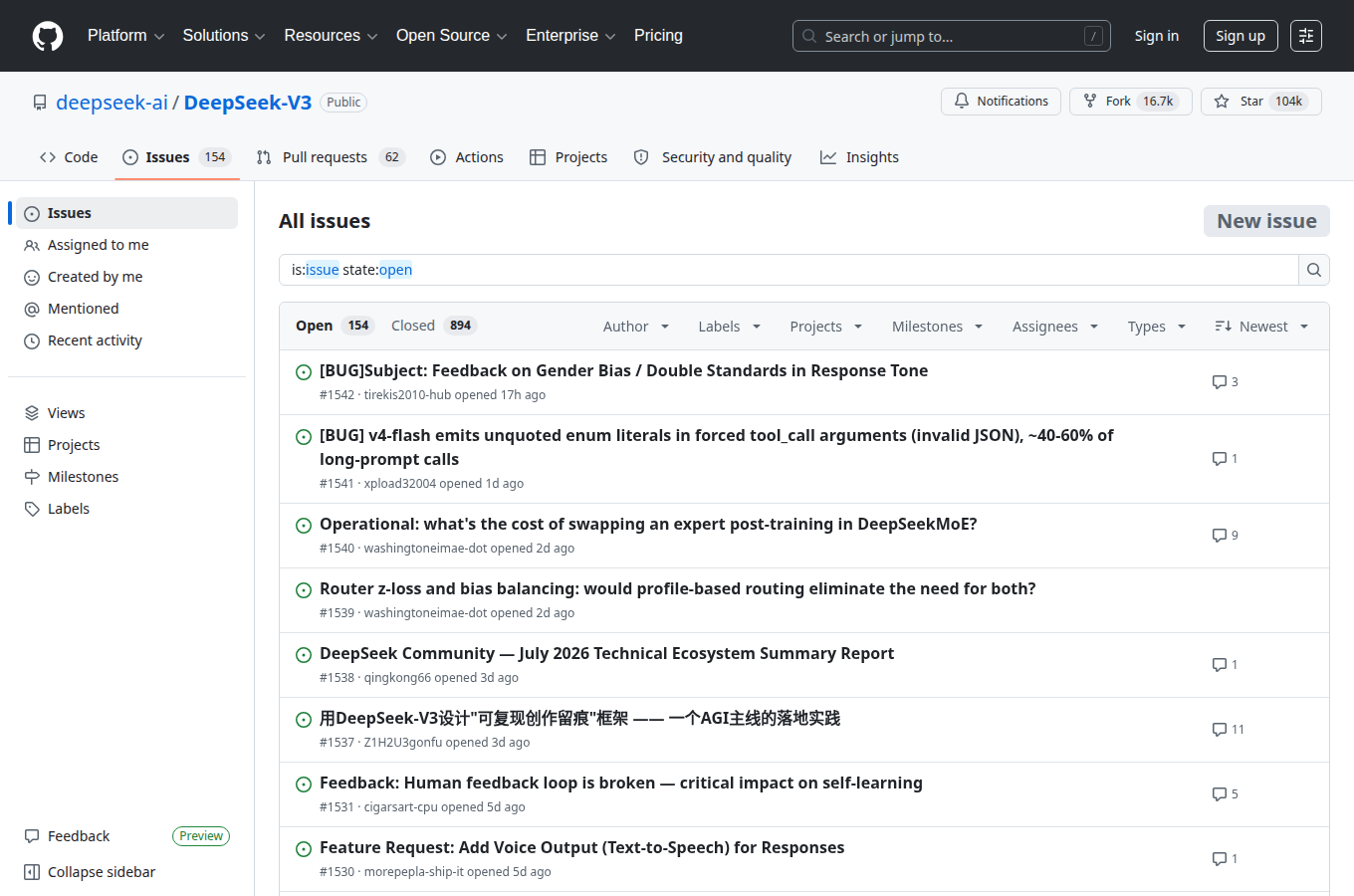Click the open-issue icon for issue #1542
The width and height of the screenshot is (1354, 896).
point(304,372)
